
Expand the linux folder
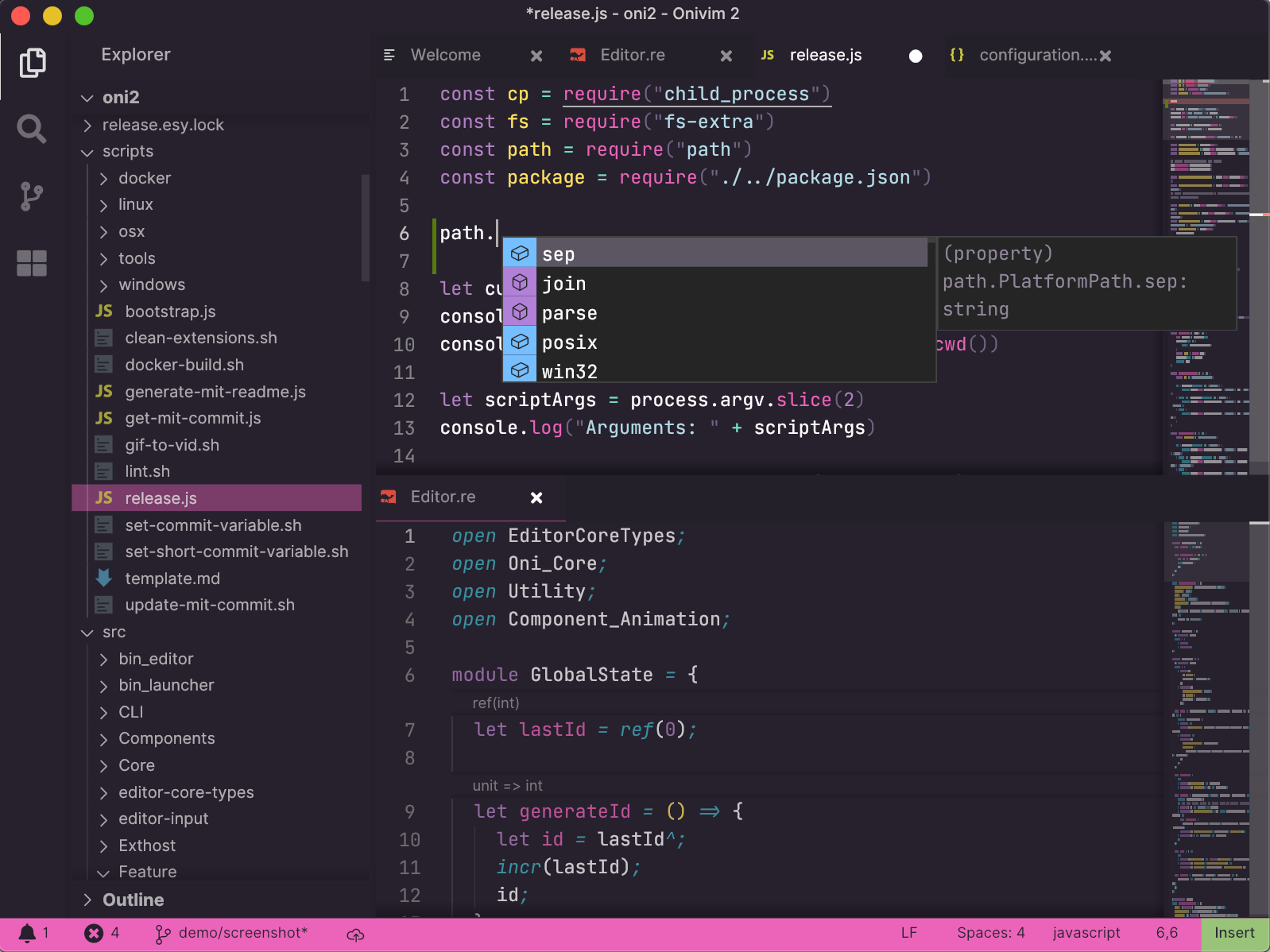pyautogui.click(x=103, y=205)
